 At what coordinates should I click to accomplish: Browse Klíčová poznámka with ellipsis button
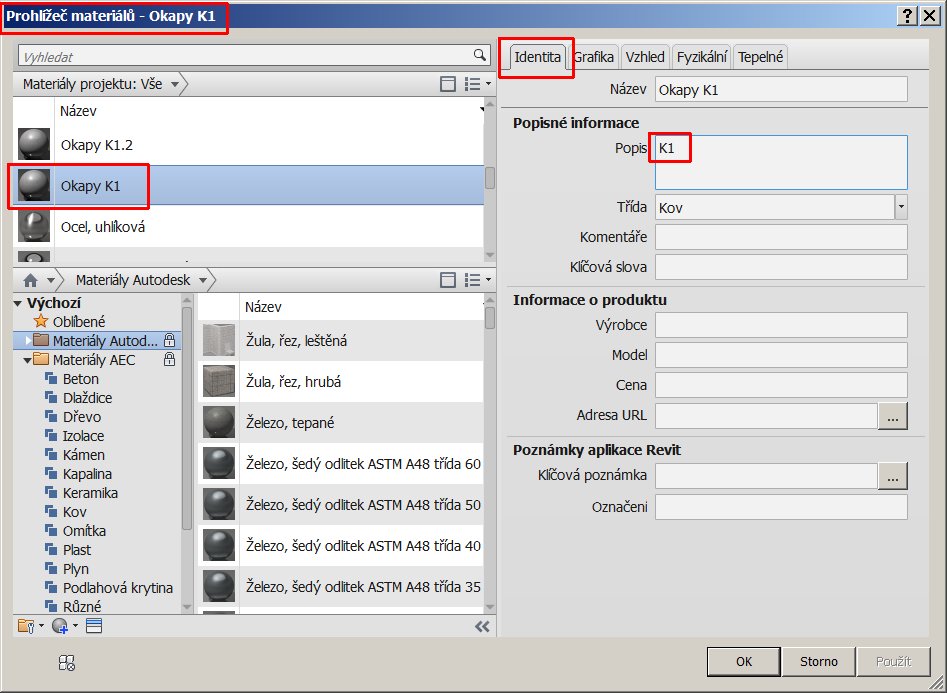click(893, 476)
